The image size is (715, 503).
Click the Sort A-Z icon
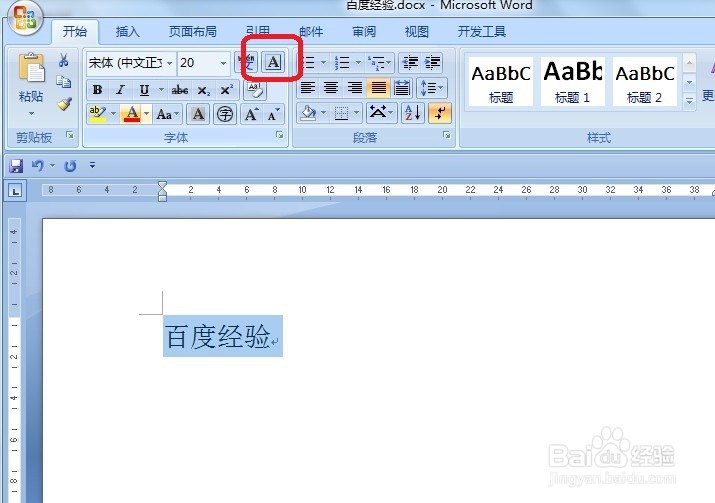pyautogui.click(x=413, y=113)
